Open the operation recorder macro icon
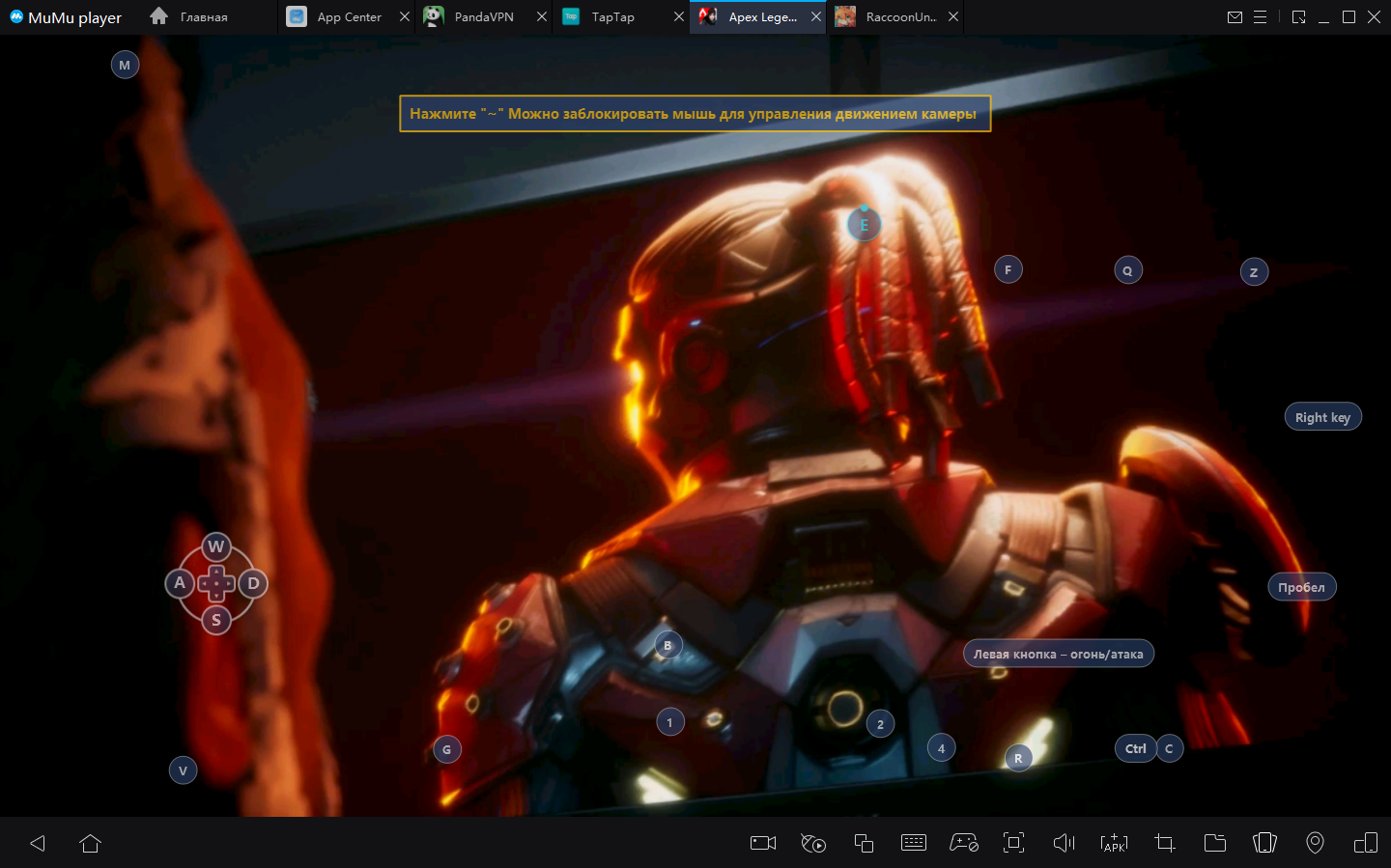 [813, 843]
